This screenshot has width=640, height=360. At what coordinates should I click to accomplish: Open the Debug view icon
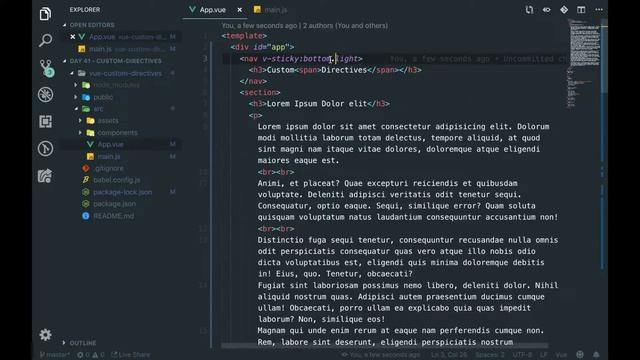click(x=45, y=95)
